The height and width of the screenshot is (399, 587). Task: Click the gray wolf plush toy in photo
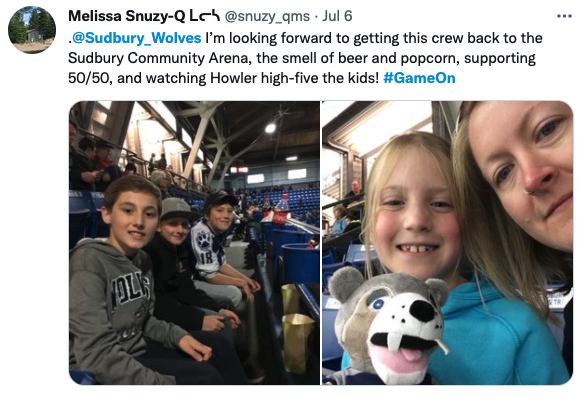389,324
